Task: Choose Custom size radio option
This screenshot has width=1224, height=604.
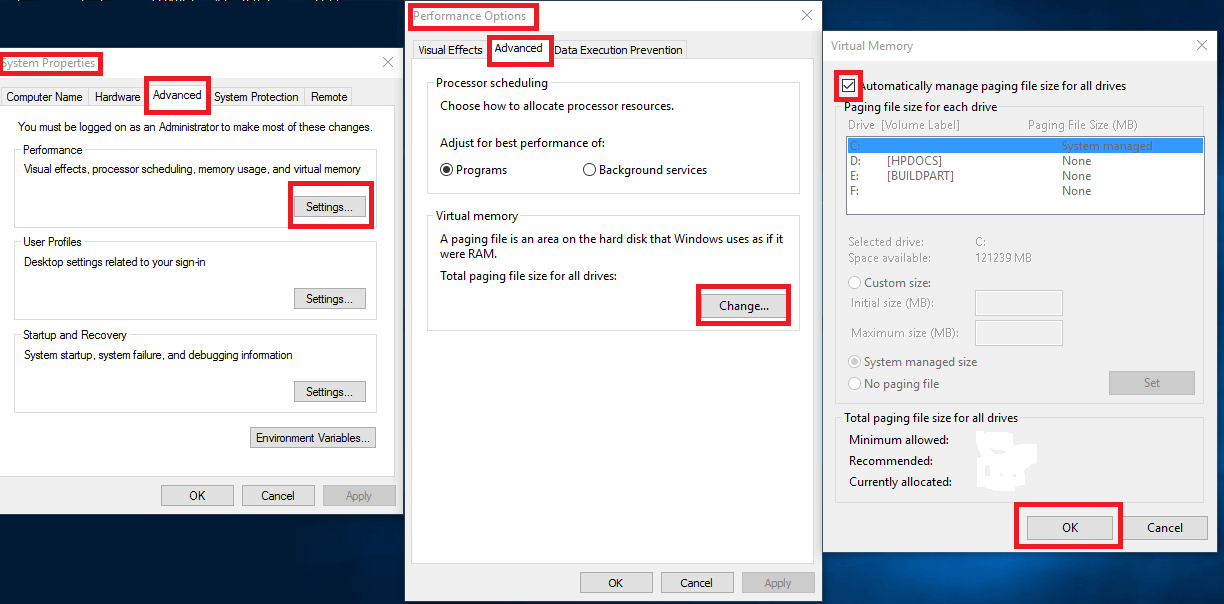Action: point(890,283)
